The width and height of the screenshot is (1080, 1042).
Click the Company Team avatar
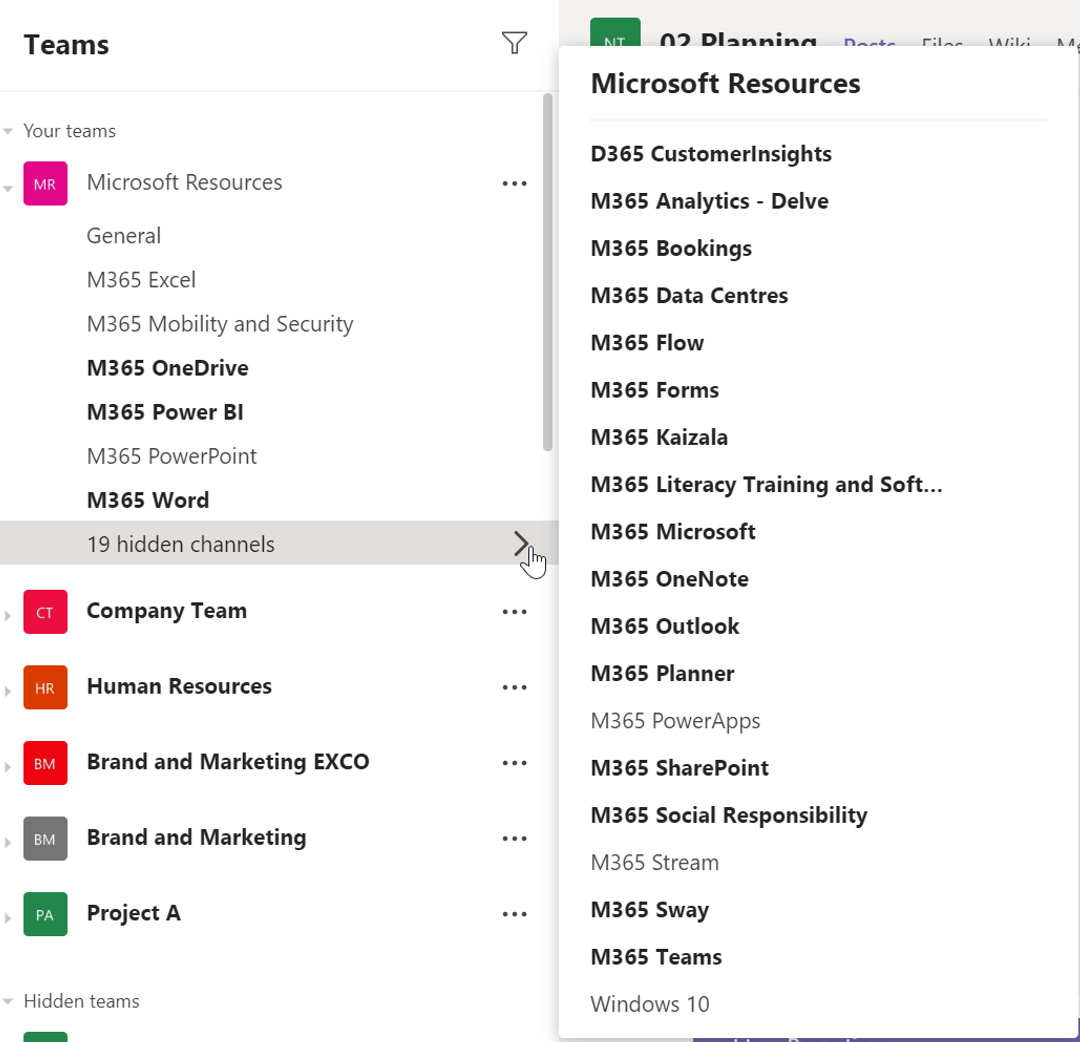[45, 611]
